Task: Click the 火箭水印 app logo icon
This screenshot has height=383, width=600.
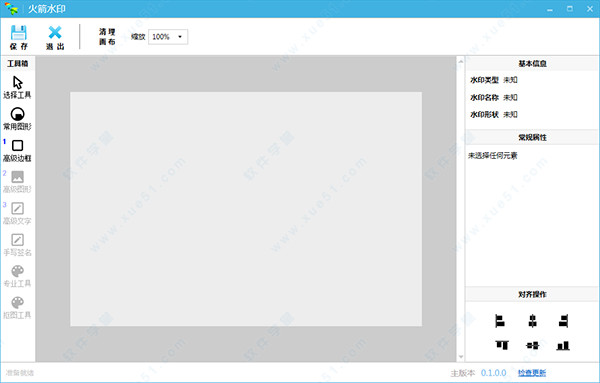Action: (x=11, y=8)
